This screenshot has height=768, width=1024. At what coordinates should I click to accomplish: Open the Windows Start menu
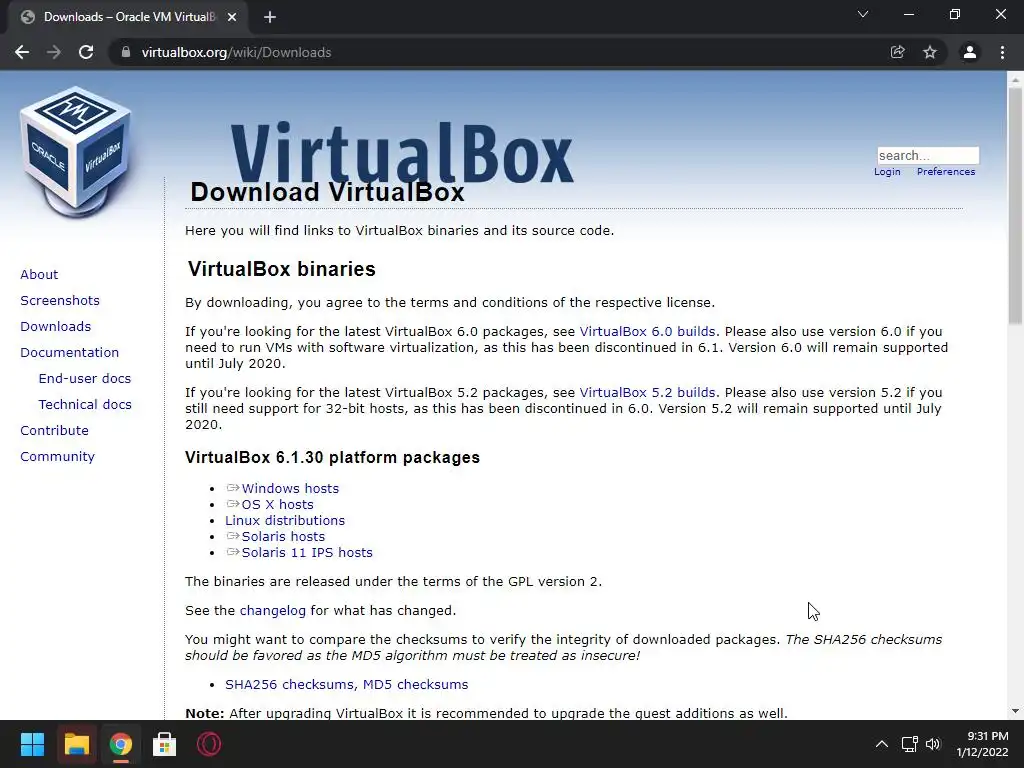[x=32, y=744]
